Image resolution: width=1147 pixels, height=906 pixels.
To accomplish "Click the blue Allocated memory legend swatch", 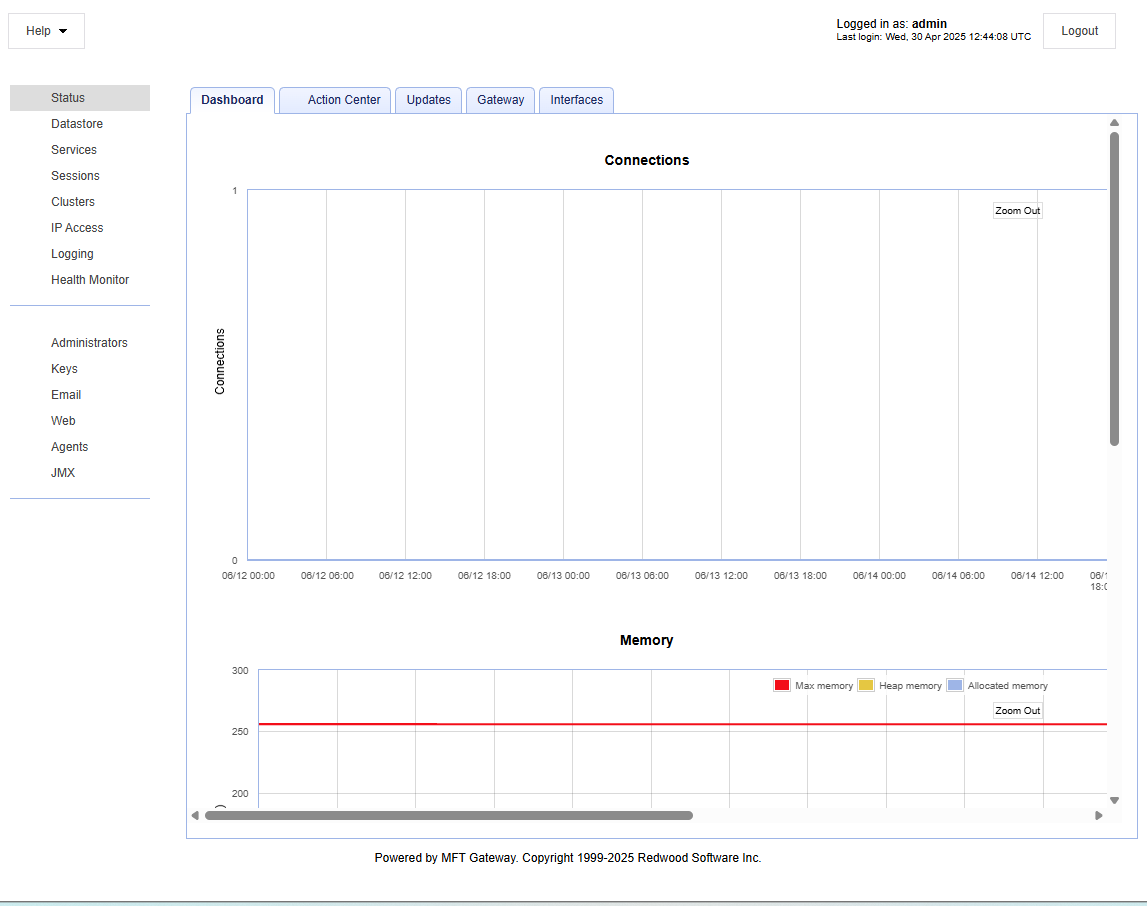I will coord(955,685).
